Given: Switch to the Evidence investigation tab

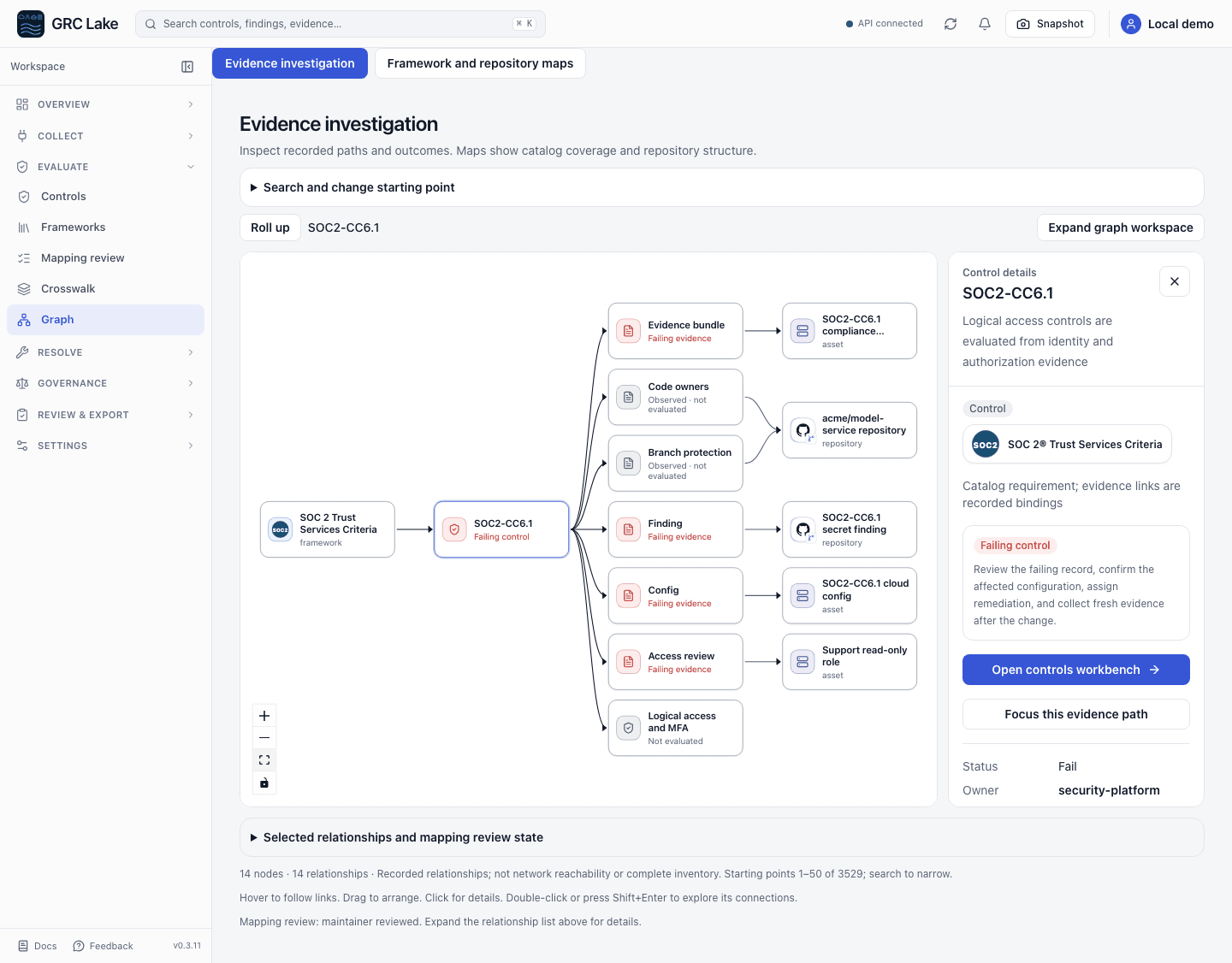Looking at the screenshot, I should [290, 63].
